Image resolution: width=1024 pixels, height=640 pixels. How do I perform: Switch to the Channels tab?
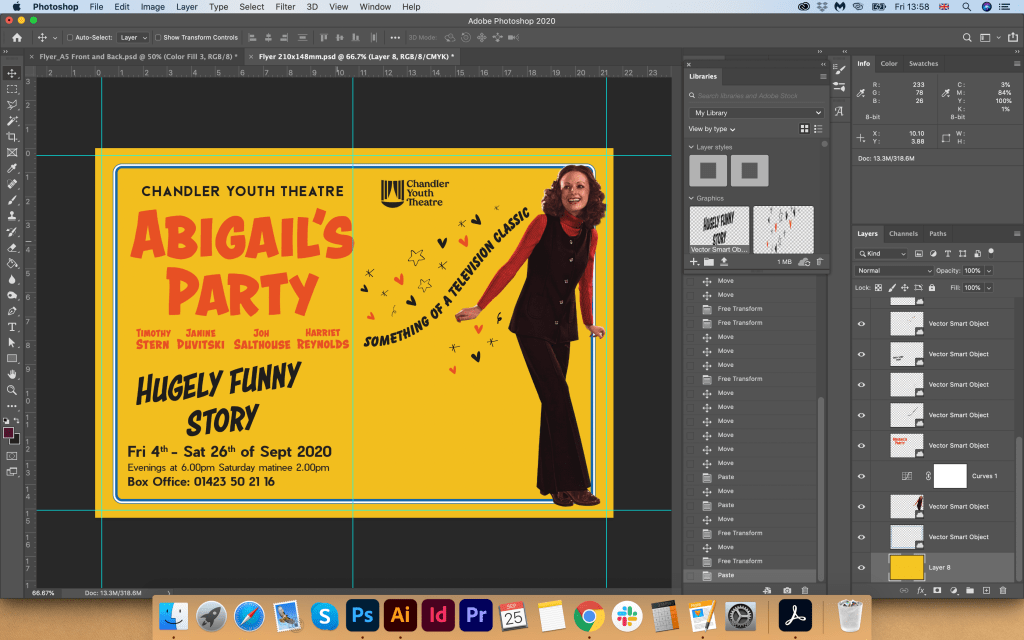(903, 234)
